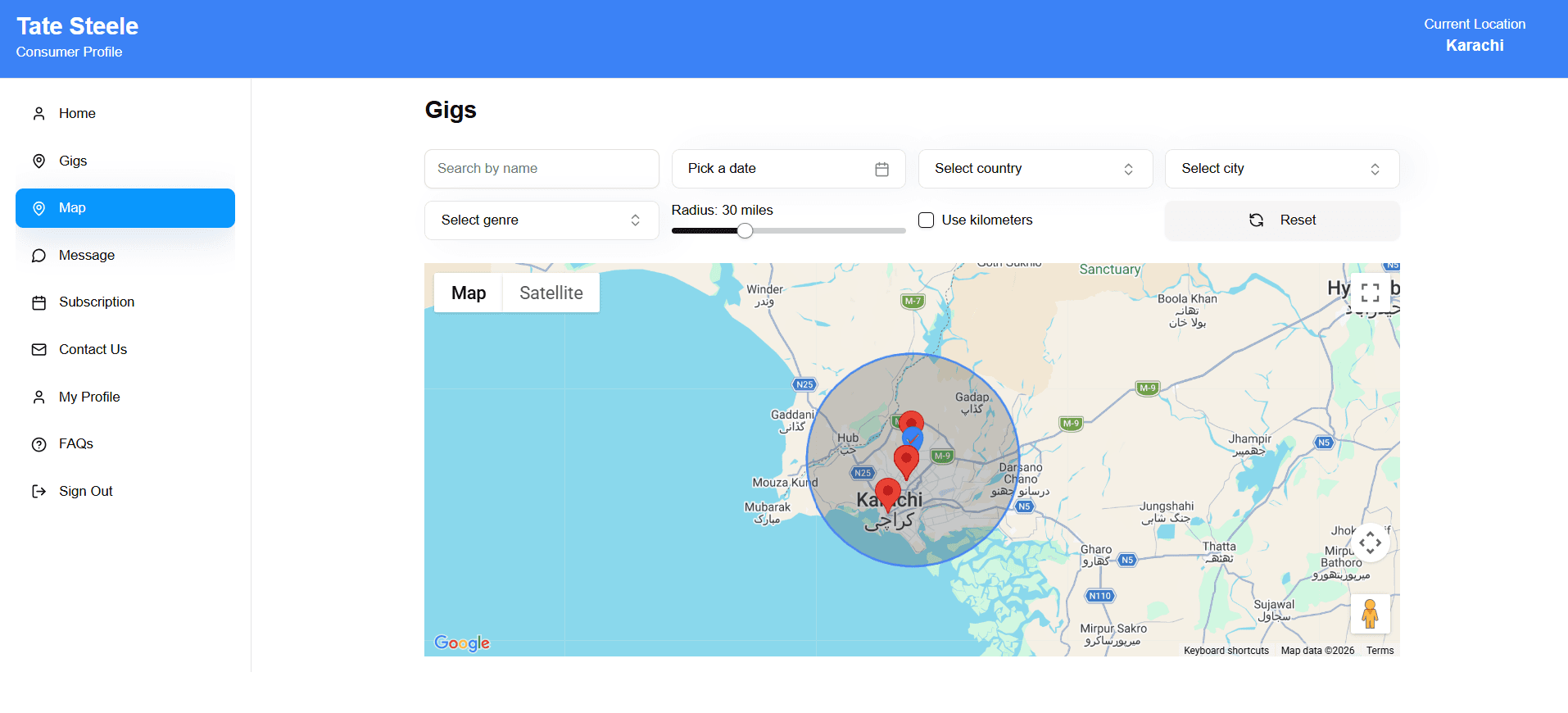Select the Map view type button
Image resolution: width=1568 pixels, height=713 pixels.
pos(469,293)
